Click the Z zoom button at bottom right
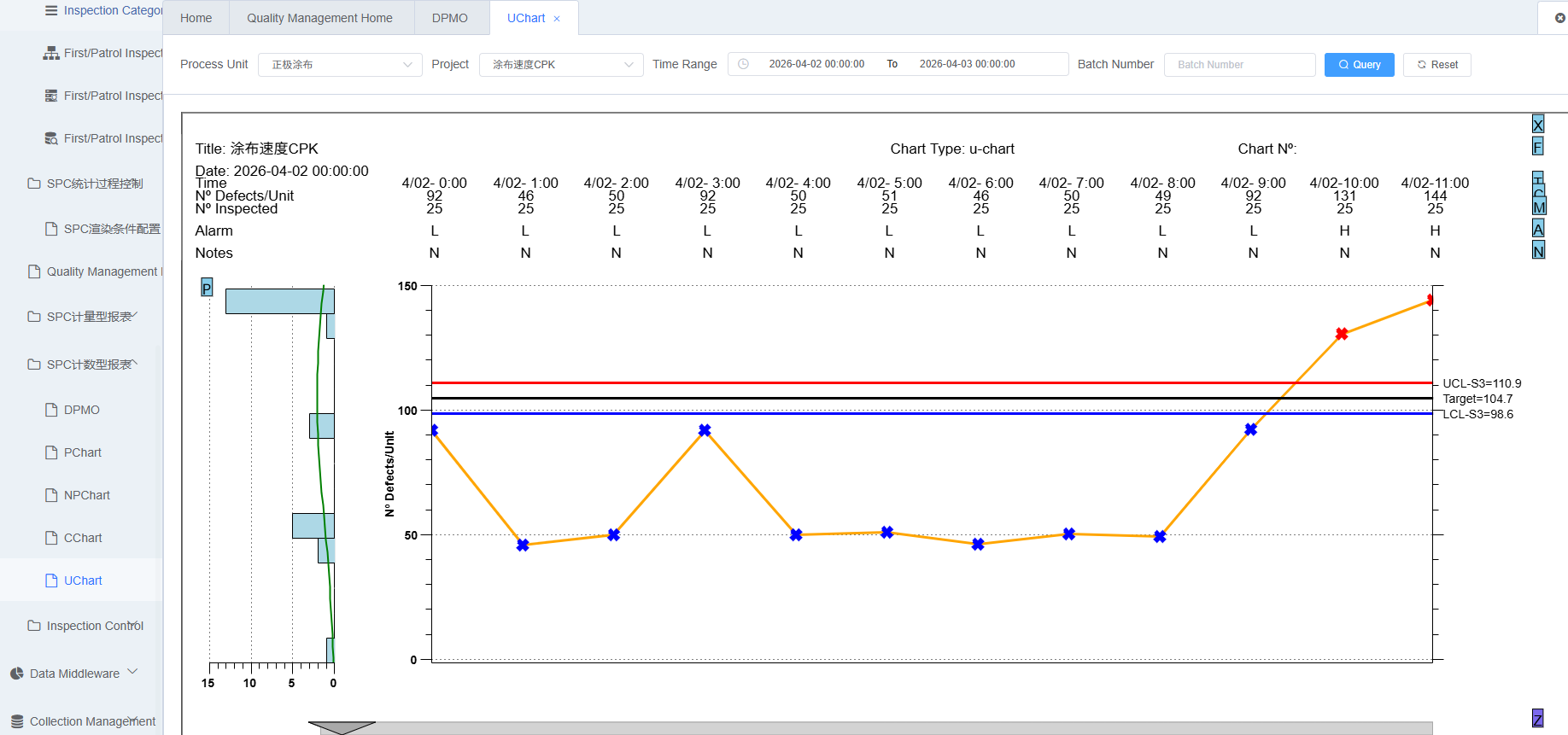This screenshot has height=735, width=1568. pyautogui.click(x=1537, y=719)
